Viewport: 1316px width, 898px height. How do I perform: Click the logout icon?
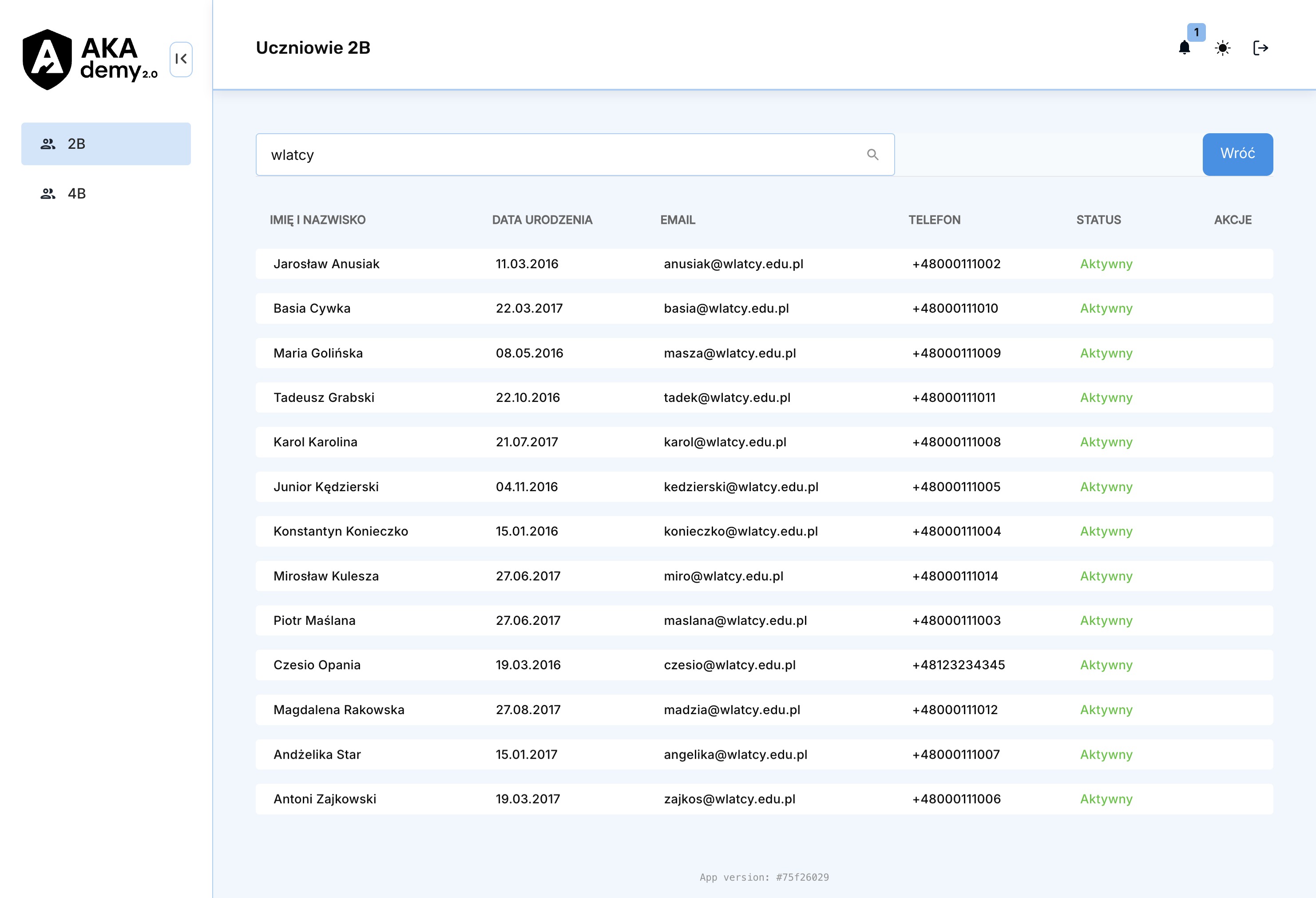click(x=1260, y=48)
